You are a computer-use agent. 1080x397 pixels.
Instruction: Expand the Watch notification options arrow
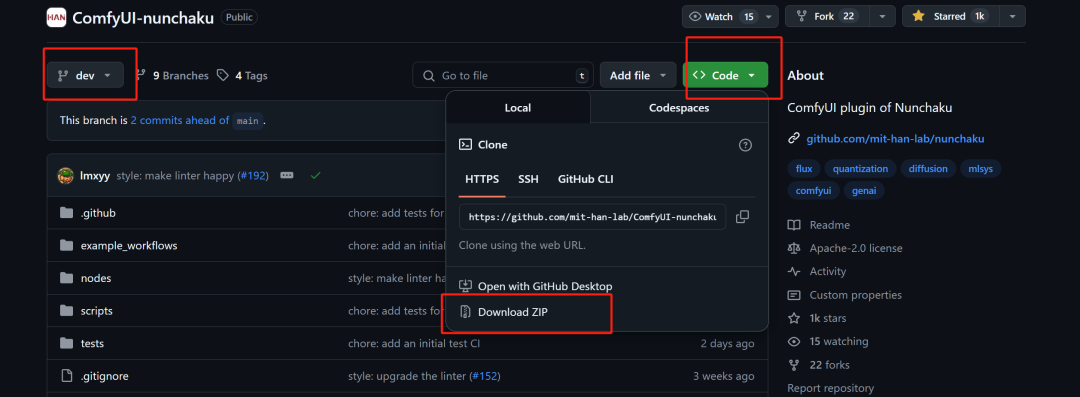[x=770, y=17]
